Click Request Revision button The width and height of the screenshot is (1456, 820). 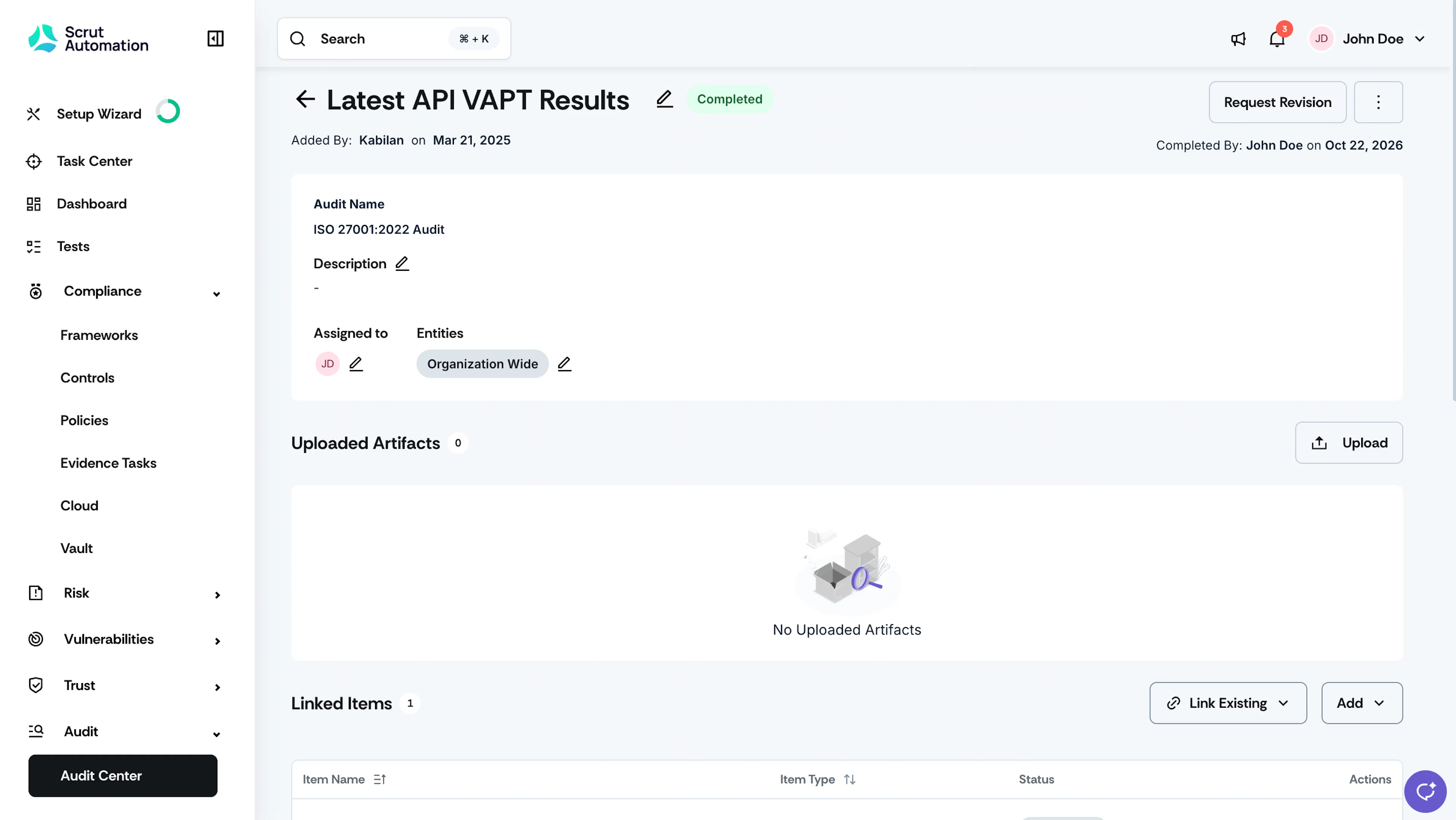[x=1277, y=102]
